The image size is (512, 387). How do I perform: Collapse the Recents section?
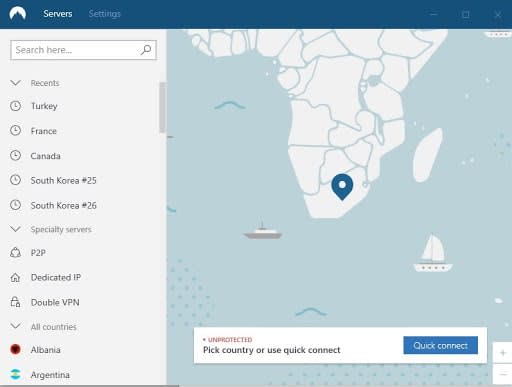[x=15, y=83]
